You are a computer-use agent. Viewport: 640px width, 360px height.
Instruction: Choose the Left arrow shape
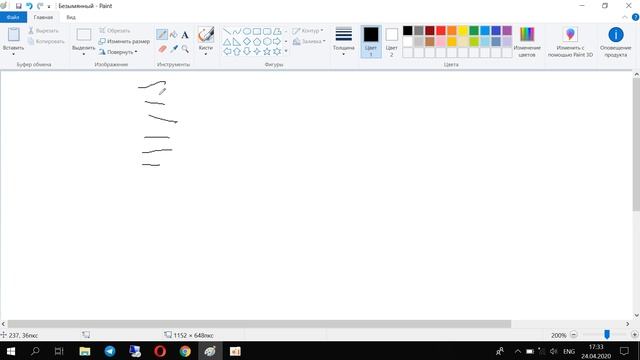point(227,51)
